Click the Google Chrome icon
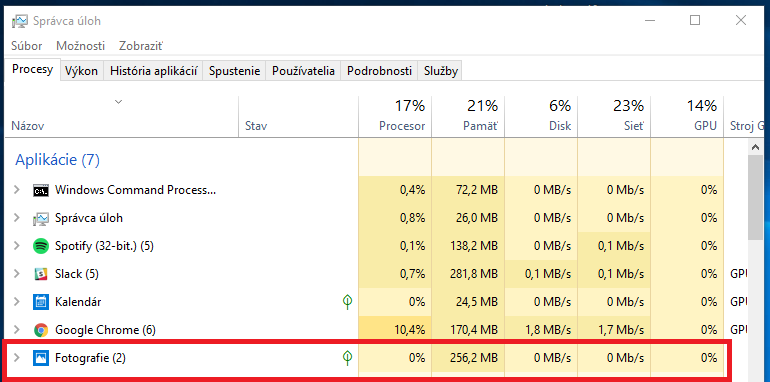This screenshot has height=382, width=770. (x=41, y=330)
